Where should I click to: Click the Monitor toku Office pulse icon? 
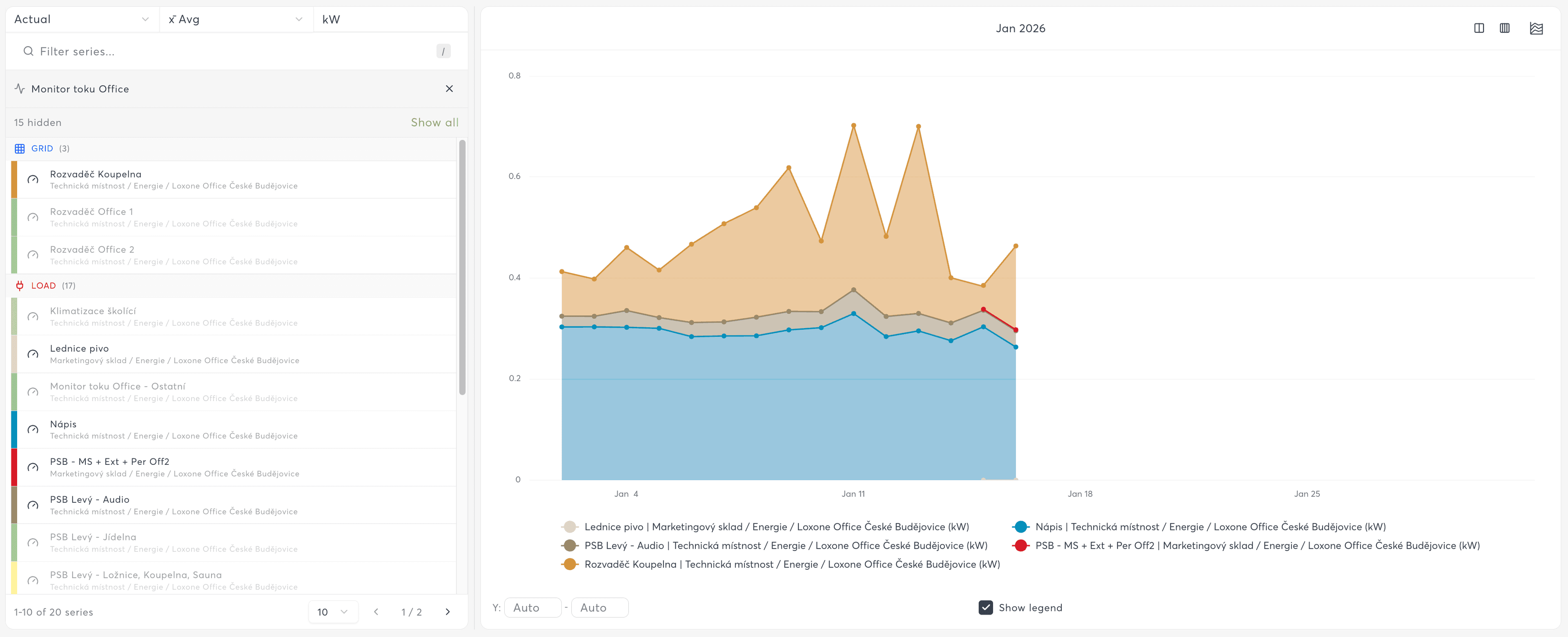click(20, 89)
